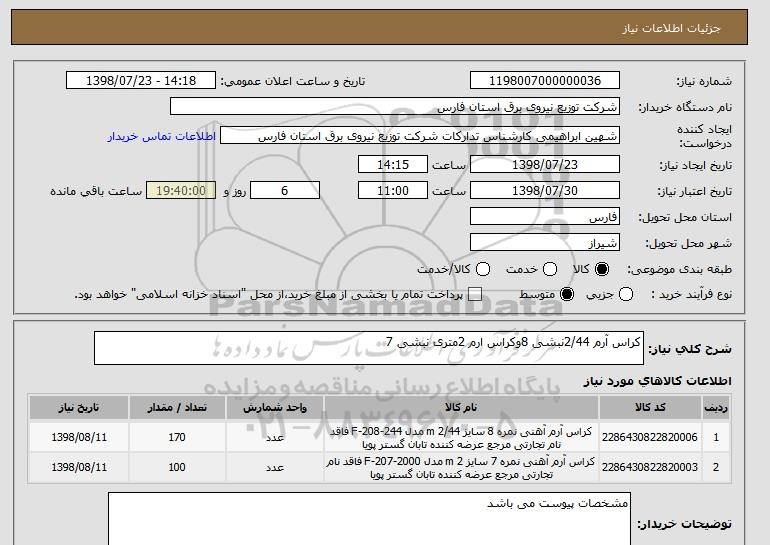Click item code 2286430822820006

[x=650, y=437]
